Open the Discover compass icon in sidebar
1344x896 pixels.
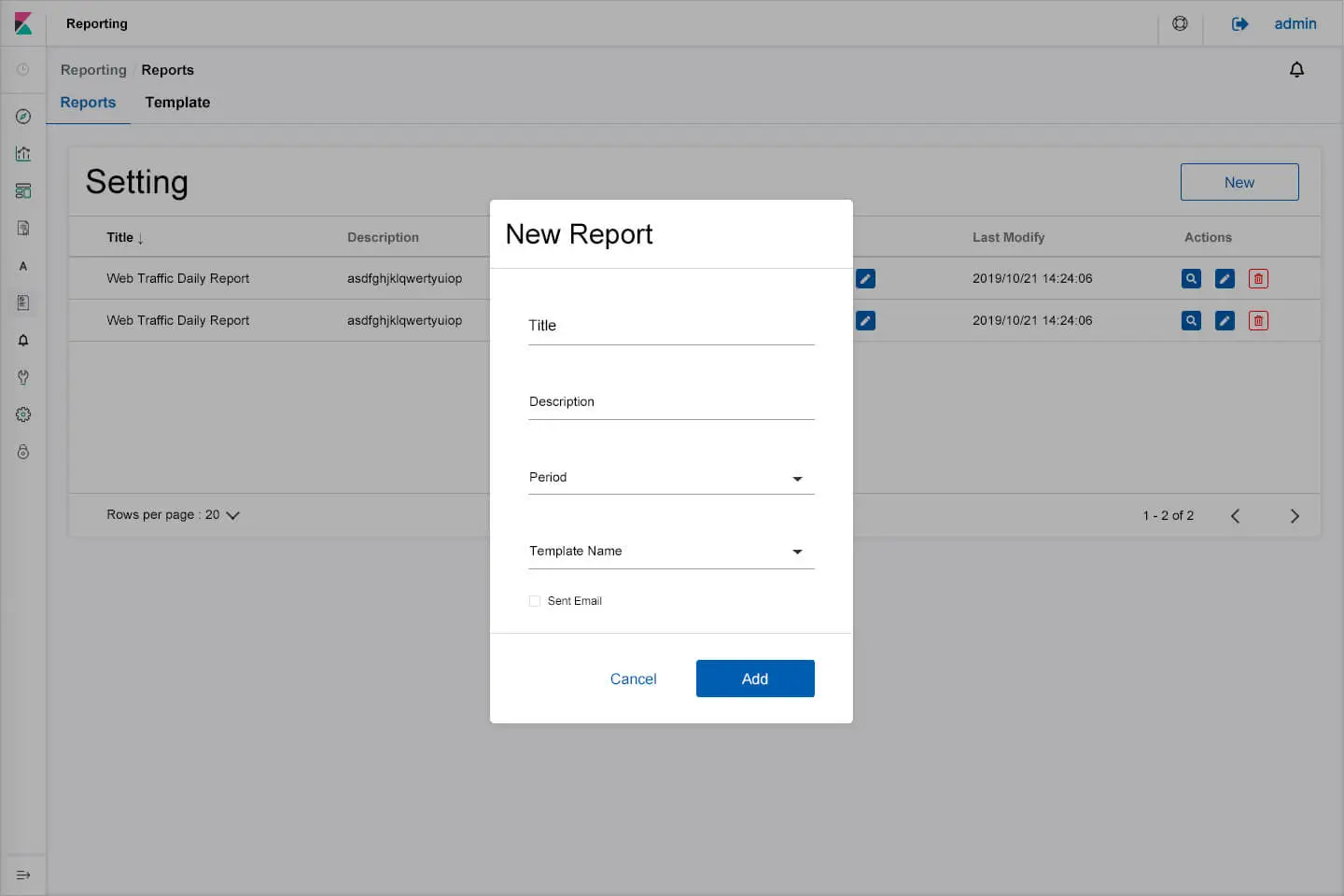tap(23, 117)
